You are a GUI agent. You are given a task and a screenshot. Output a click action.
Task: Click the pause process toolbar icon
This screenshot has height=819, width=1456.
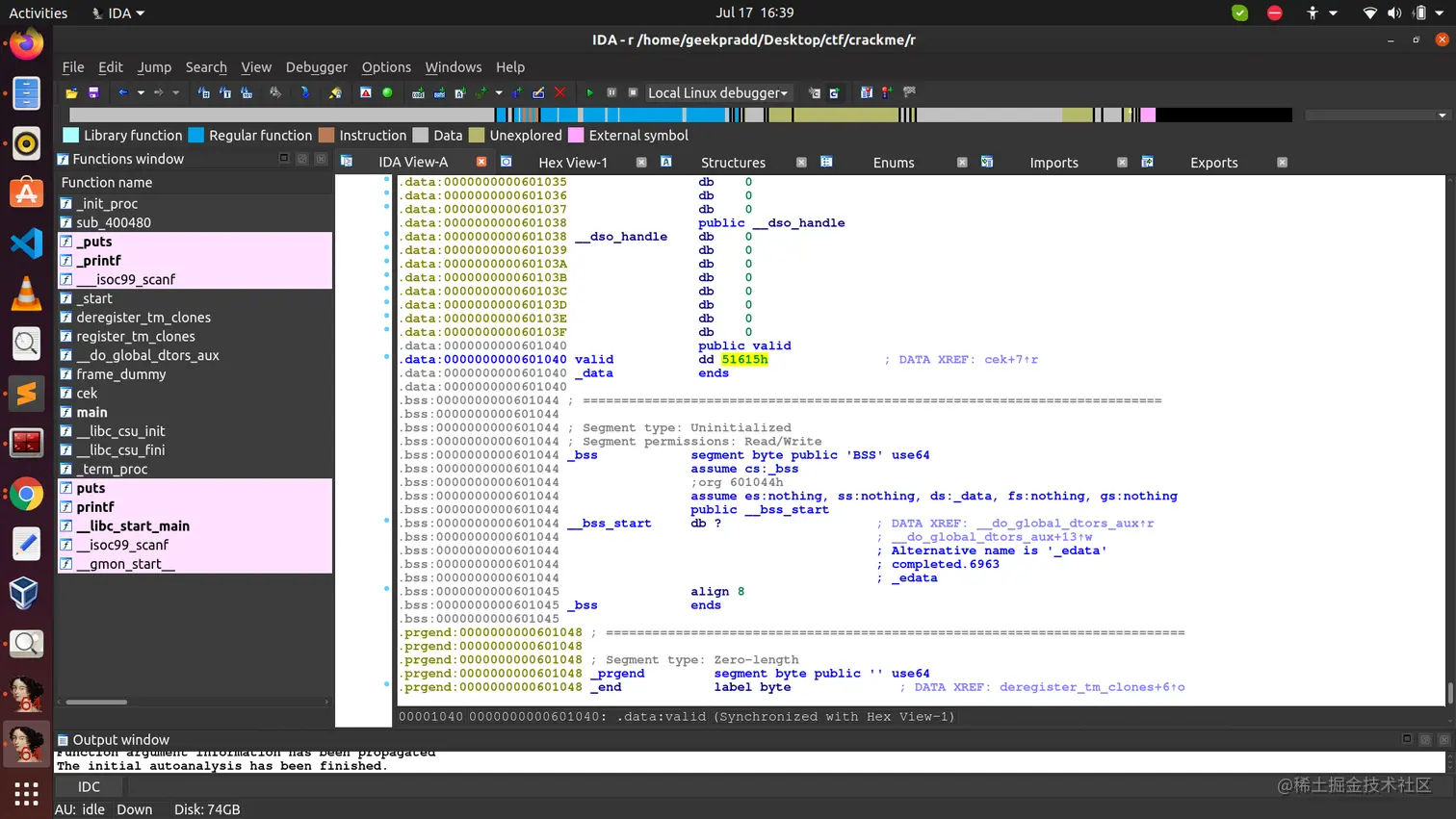click(611, 93)
